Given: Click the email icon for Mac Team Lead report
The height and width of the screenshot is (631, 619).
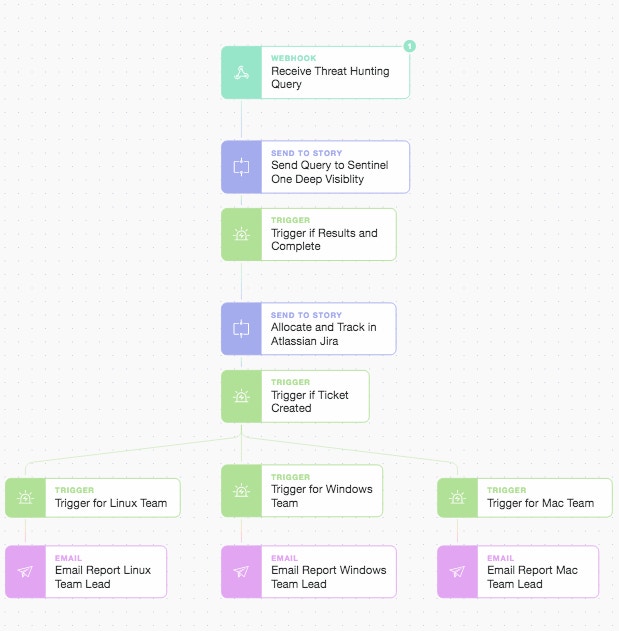Looking at the screenshot, I should tap(457, 571).
